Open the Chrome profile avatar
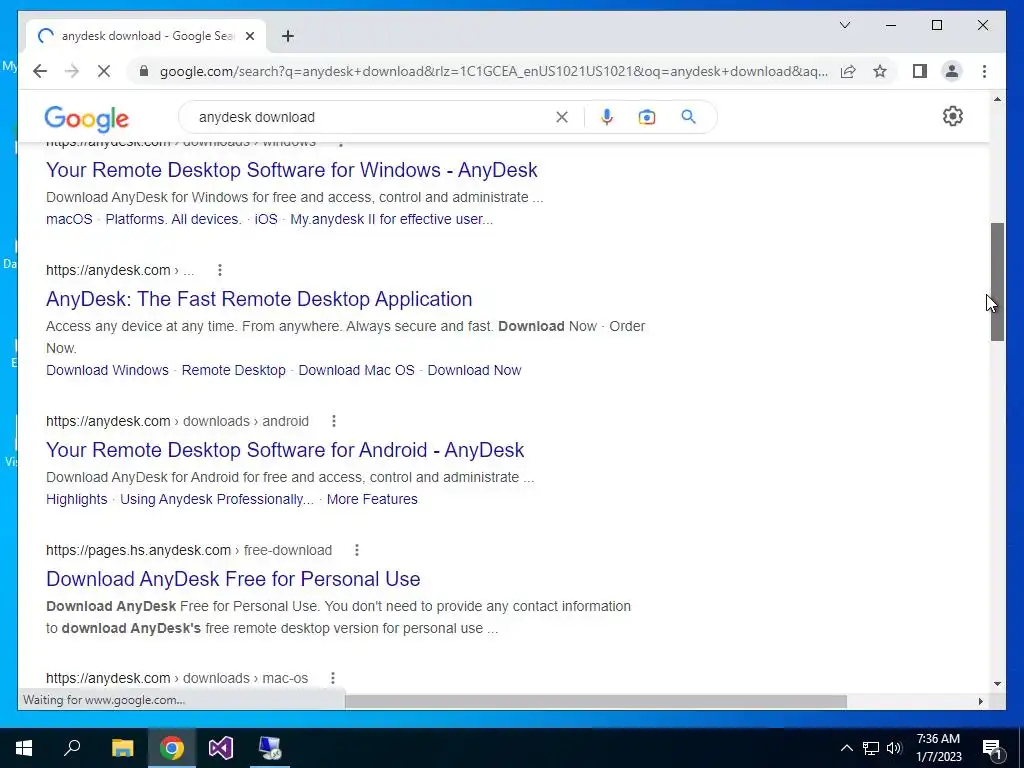The width and height of the screenshot is (1024, 768). [952, 71]
